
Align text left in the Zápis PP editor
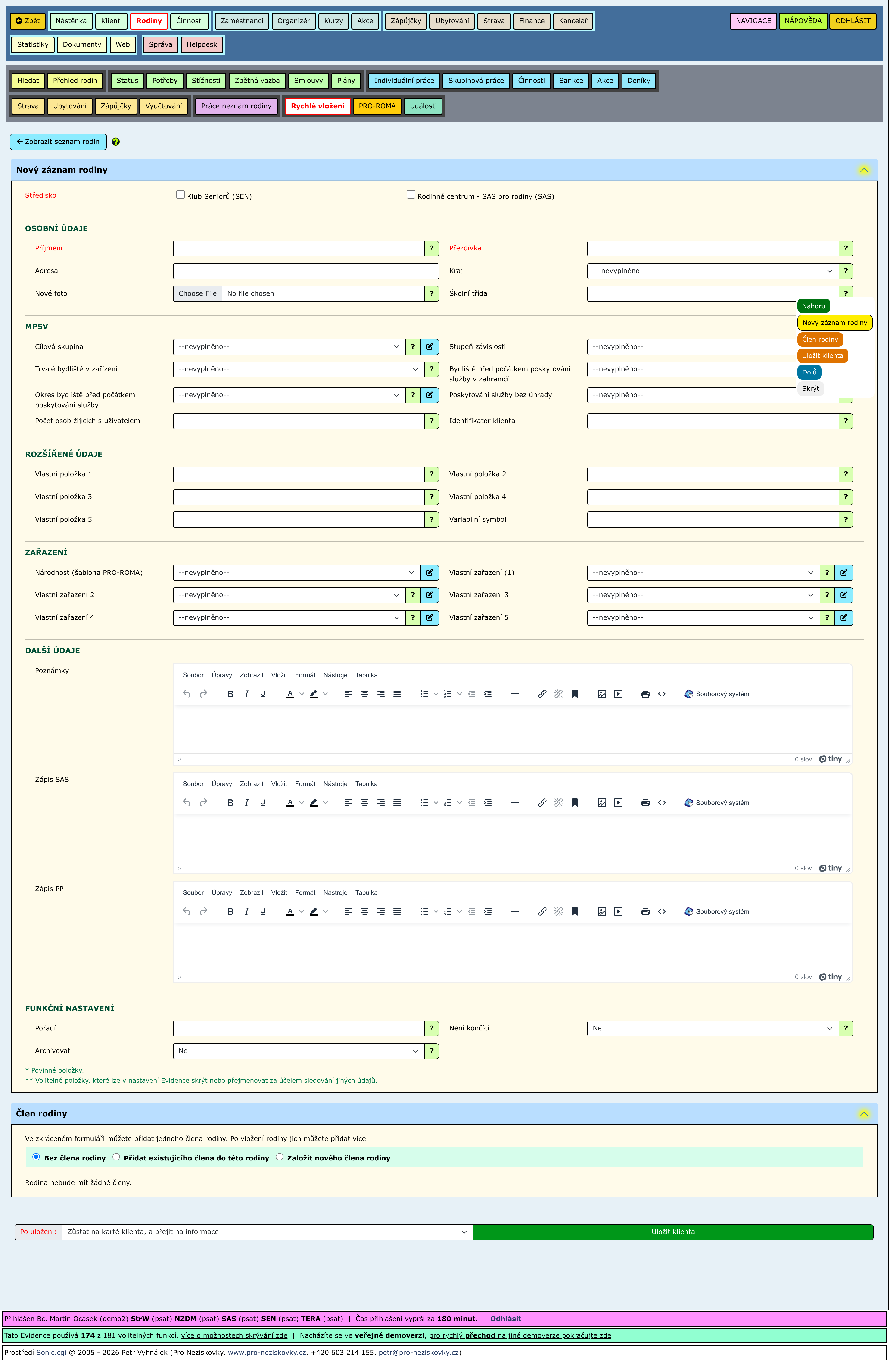(349, 911)
